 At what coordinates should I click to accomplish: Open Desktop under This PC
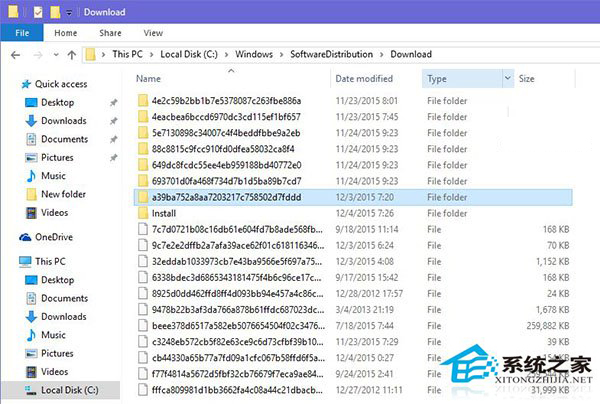click(x=57, y=280)
